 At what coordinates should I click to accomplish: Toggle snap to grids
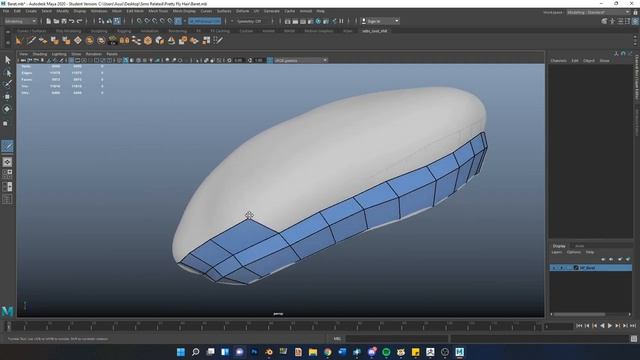(139, 21)
